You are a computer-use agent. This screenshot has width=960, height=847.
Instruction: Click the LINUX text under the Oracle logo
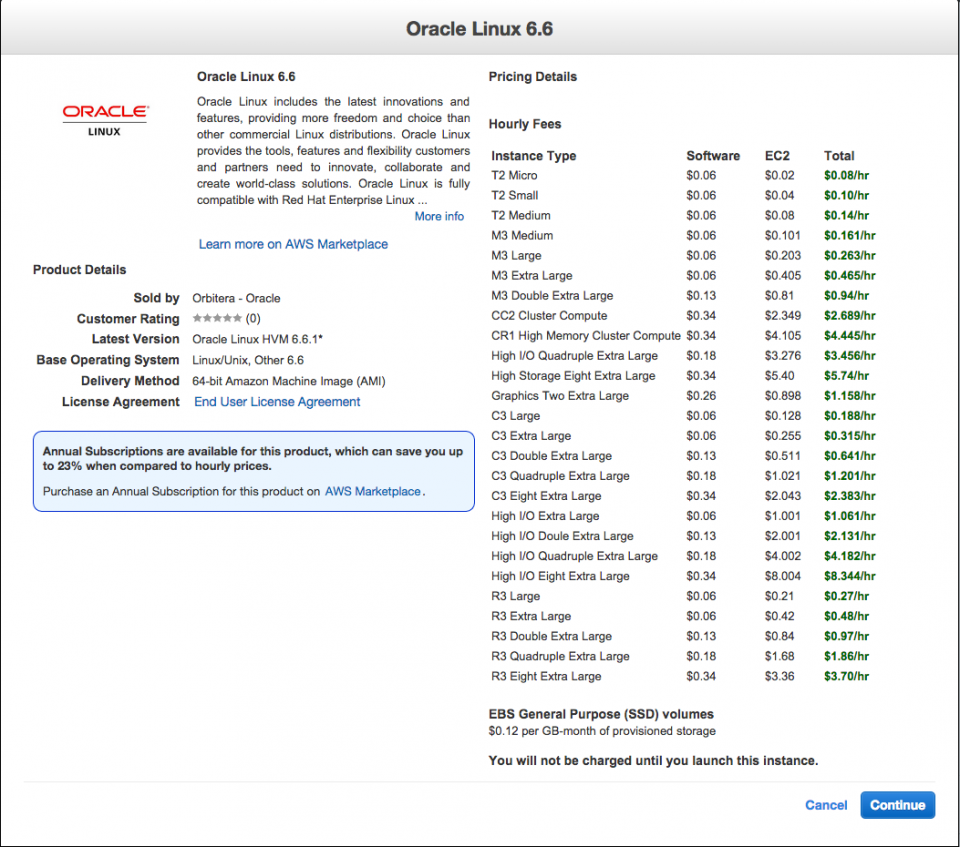[x=104, y=129]
